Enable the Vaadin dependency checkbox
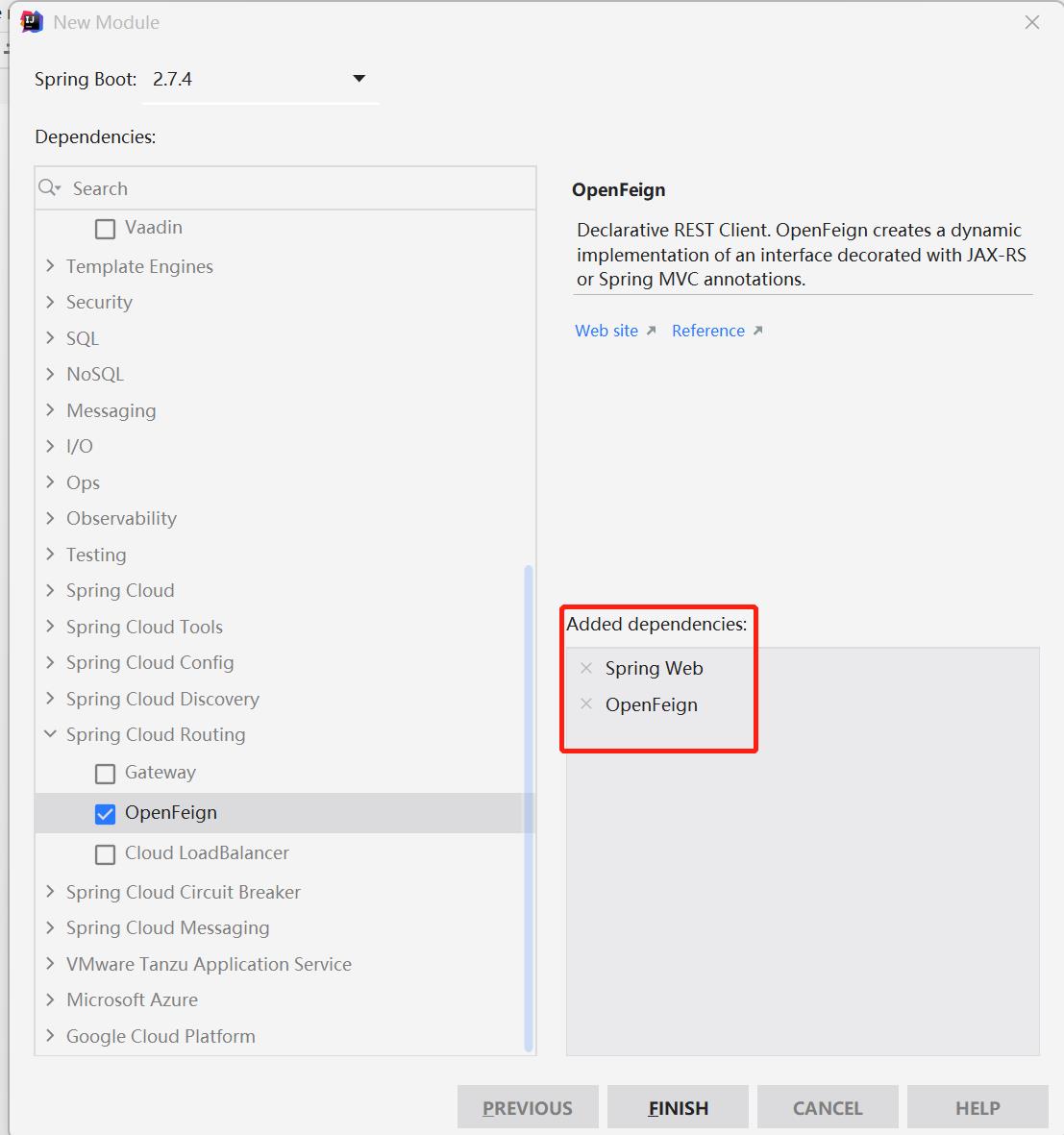 pyautogui.click(x=105, y=229)
